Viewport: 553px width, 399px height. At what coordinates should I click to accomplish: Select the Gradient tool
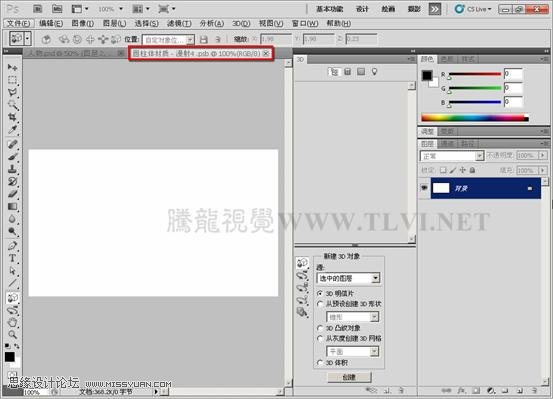(x=12, y=206)
